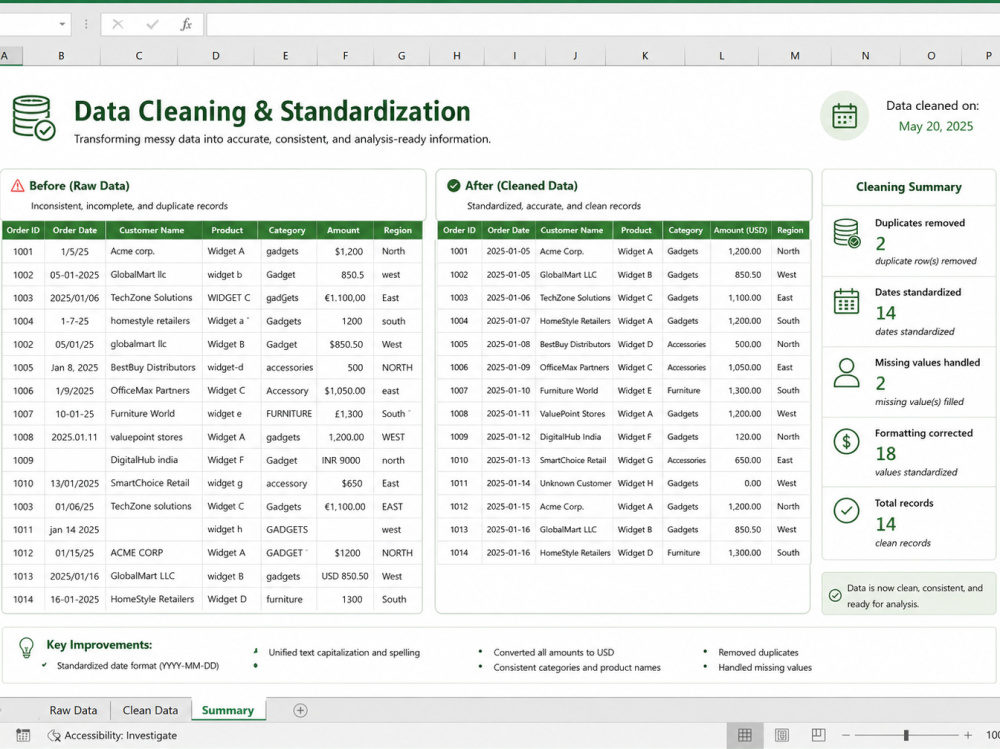Click the Cleaning Summary heading
Viewport: 1000px width, 749px height.
point(908,187)
